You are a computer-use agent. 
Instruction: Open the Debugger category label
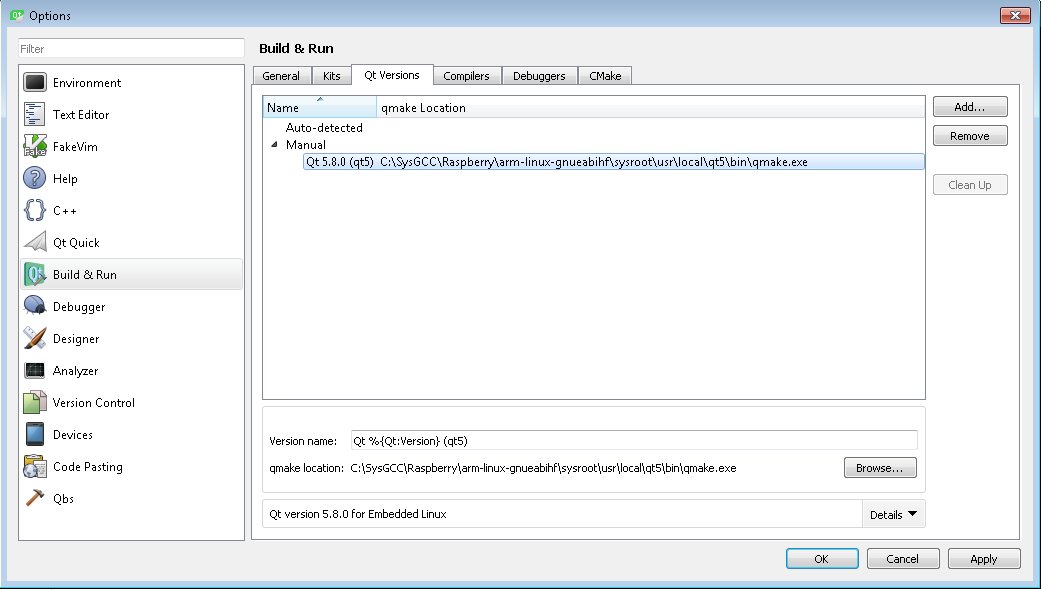pos(79,307)
